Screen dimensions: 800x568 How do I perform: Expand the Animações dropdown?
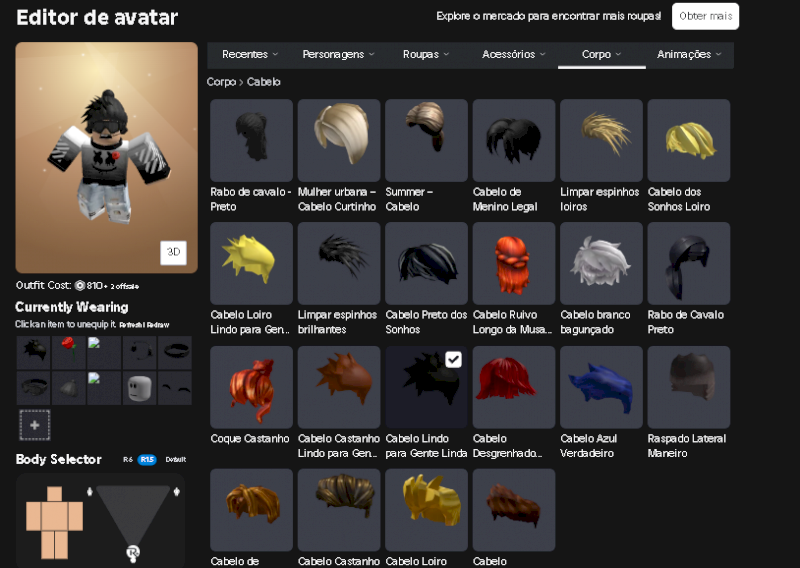pos(689,54)
